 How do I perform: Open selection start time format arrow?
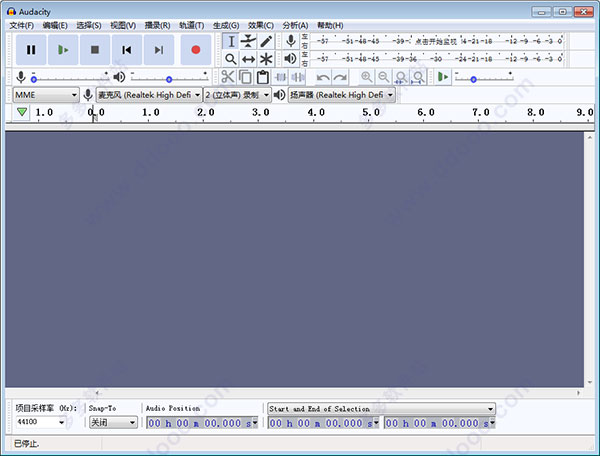376,423
